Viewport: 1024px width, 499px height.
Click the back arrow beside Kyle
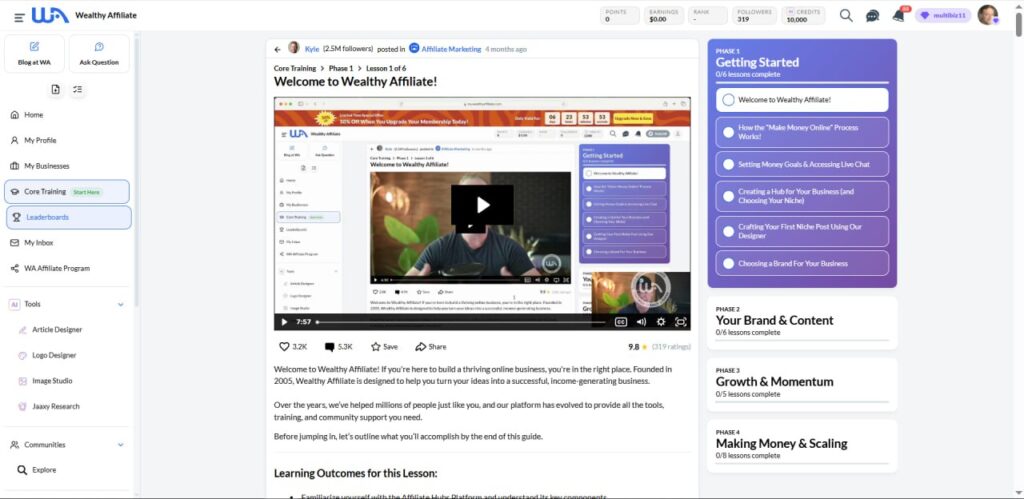(x=278, y=49)
